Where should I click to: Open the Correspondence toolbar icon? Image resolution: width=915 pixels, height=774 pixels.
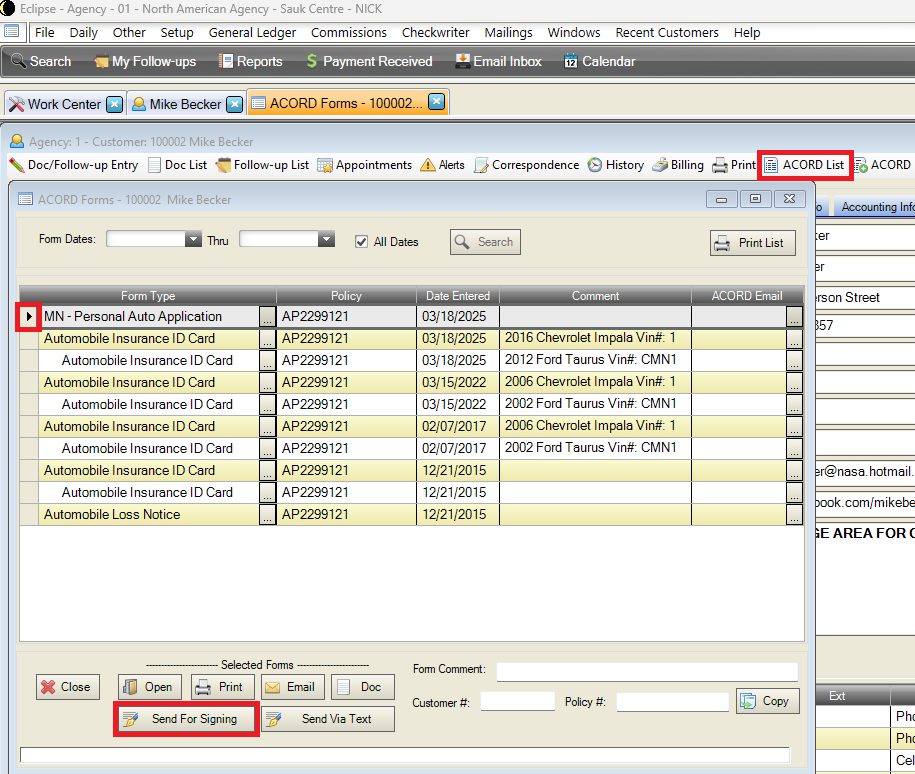(482, 165)
